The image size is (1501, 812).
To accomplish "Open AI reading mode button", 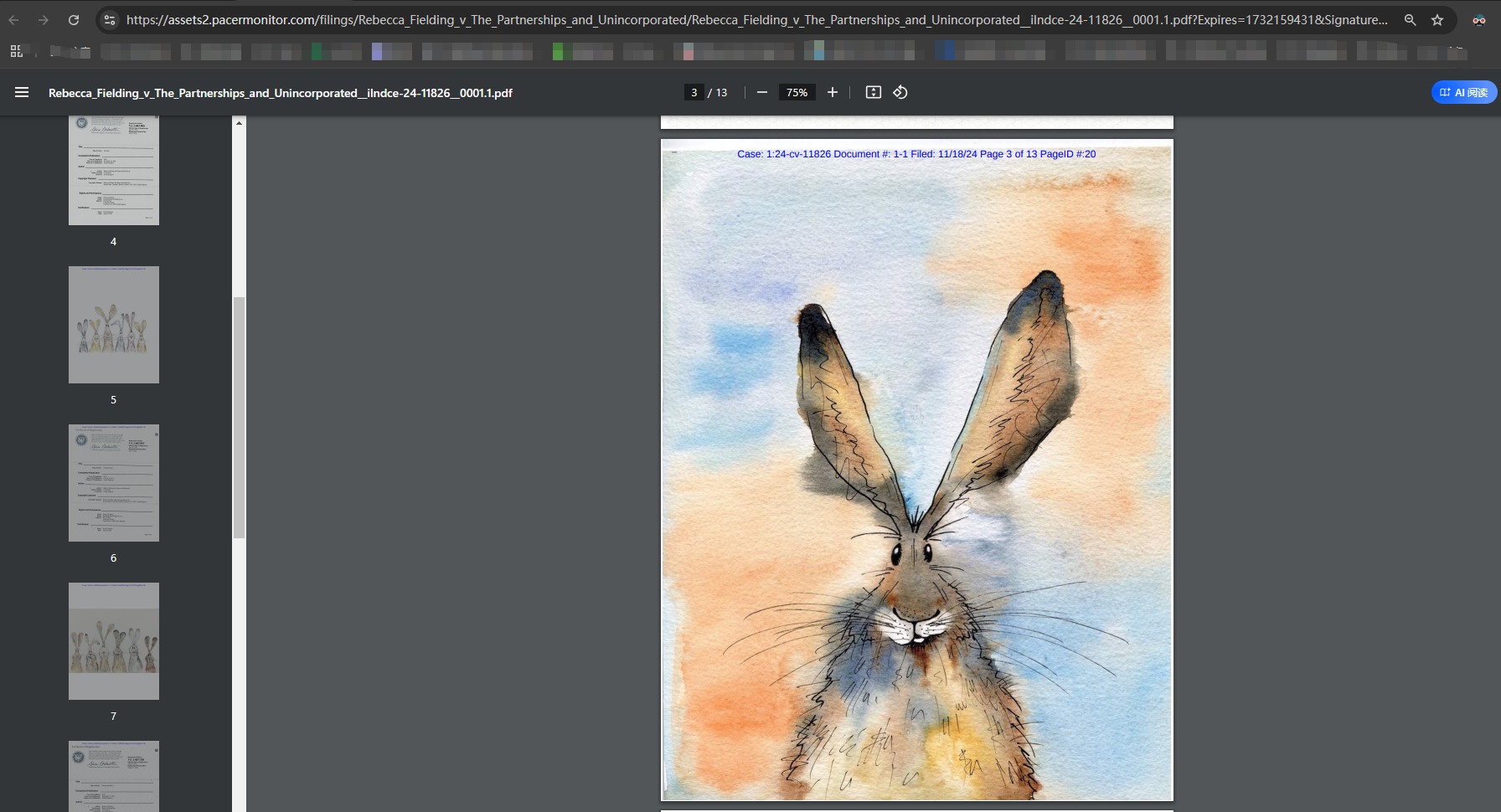I will coord(1464,92).
